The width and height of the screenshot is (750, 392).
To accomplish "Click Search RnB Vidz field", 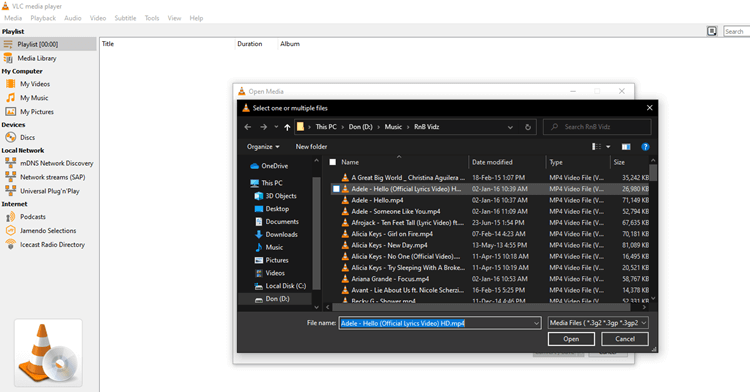I will click(597, 127).
